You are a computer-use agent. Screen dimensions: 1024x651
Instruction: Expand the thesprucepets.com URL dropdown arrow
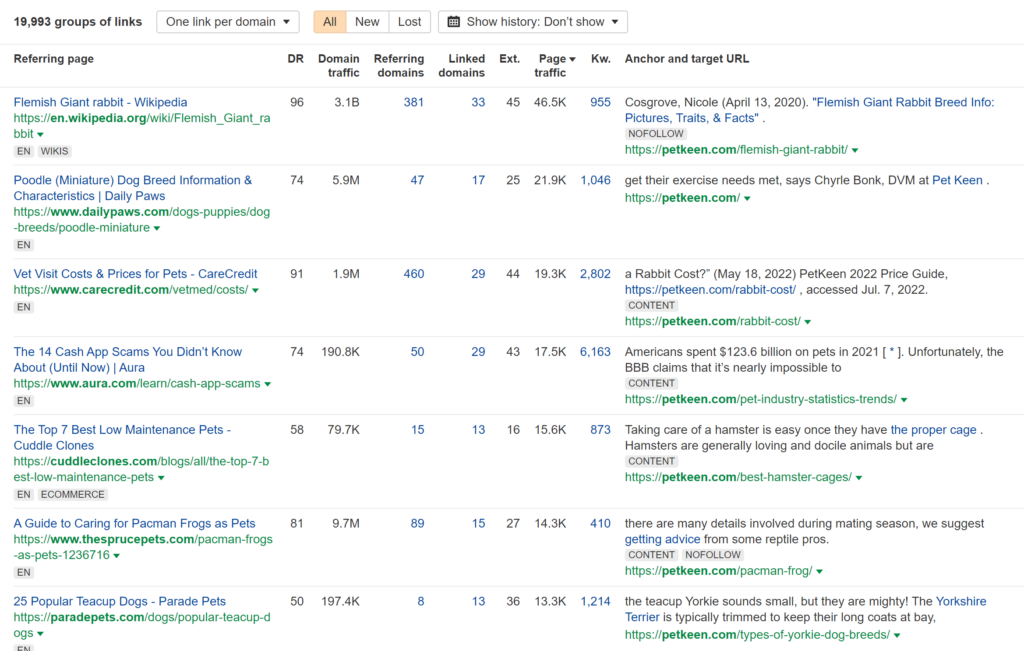click(117, 556)
